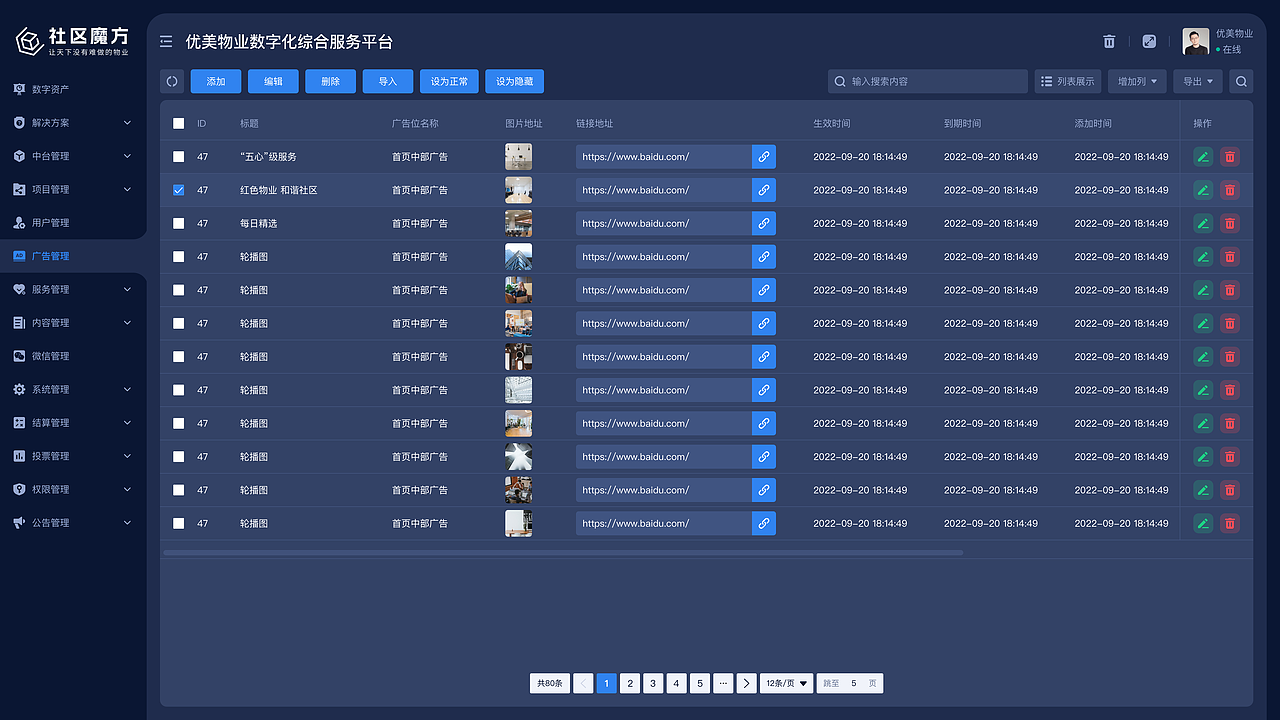Go to previous page arrow in pagination

pos(583,683)
